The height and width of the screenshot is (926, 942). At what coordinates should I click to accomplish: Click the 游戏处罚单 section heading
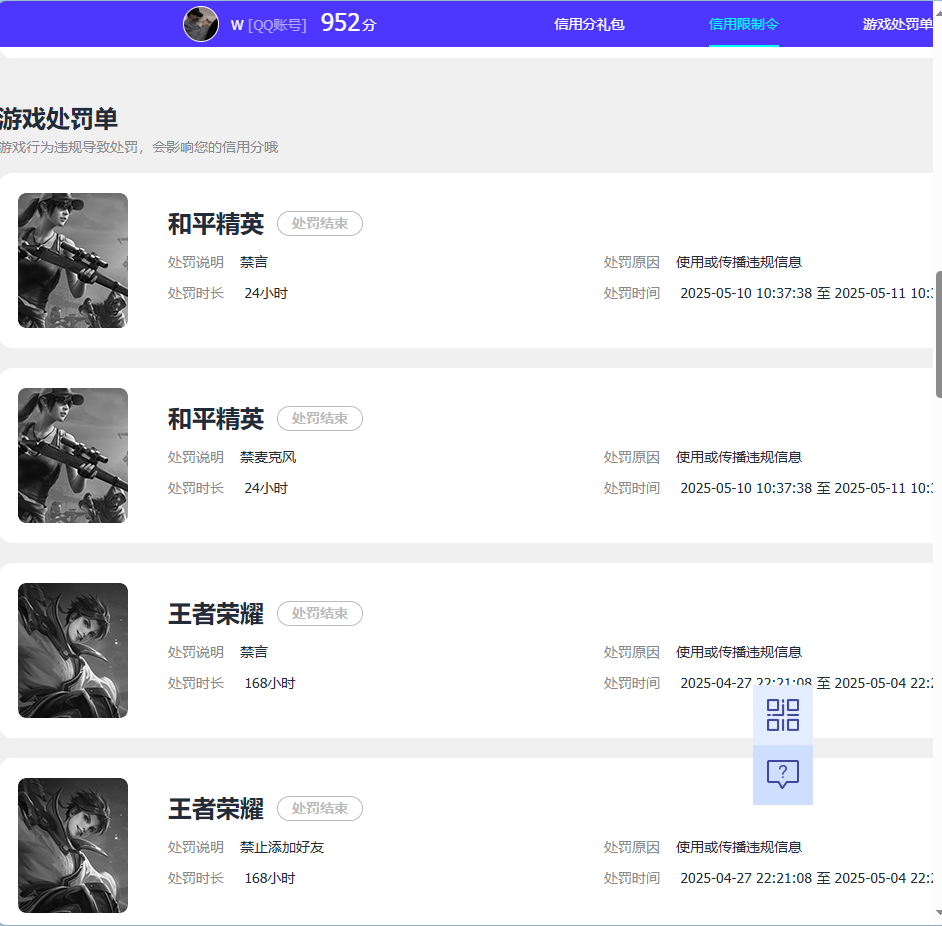click(x=58, y=119)
